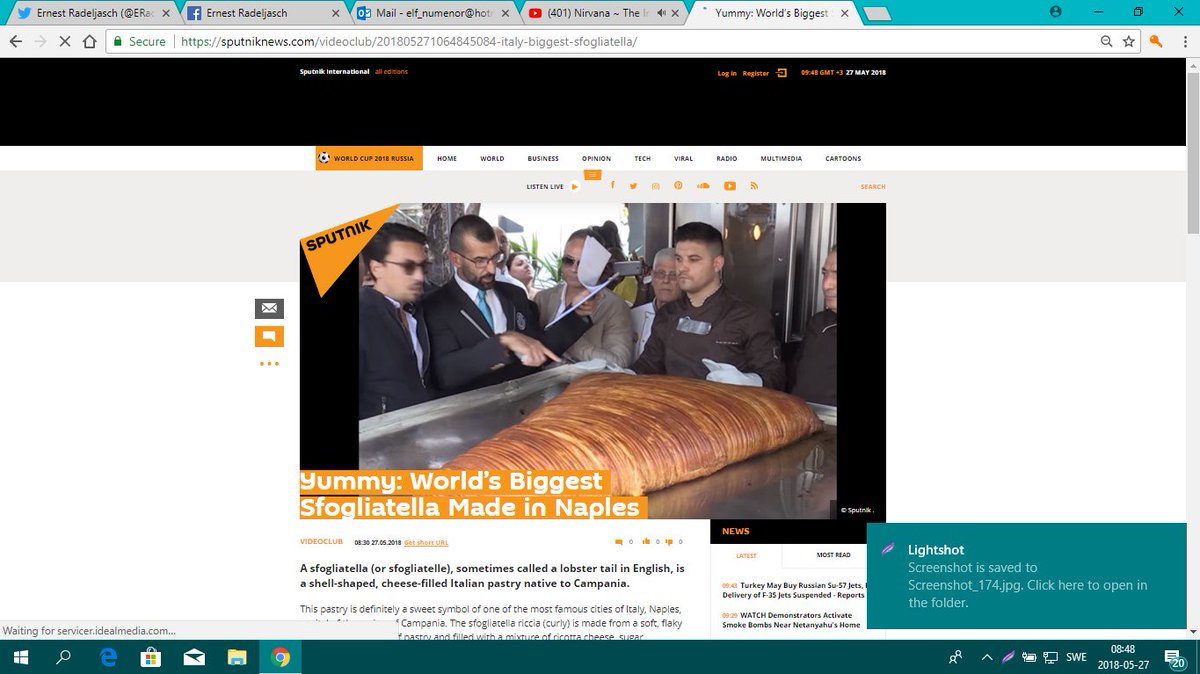Open the 'all editions' link
This screenshot has width=1200, height=674.
tap(391, 72)
